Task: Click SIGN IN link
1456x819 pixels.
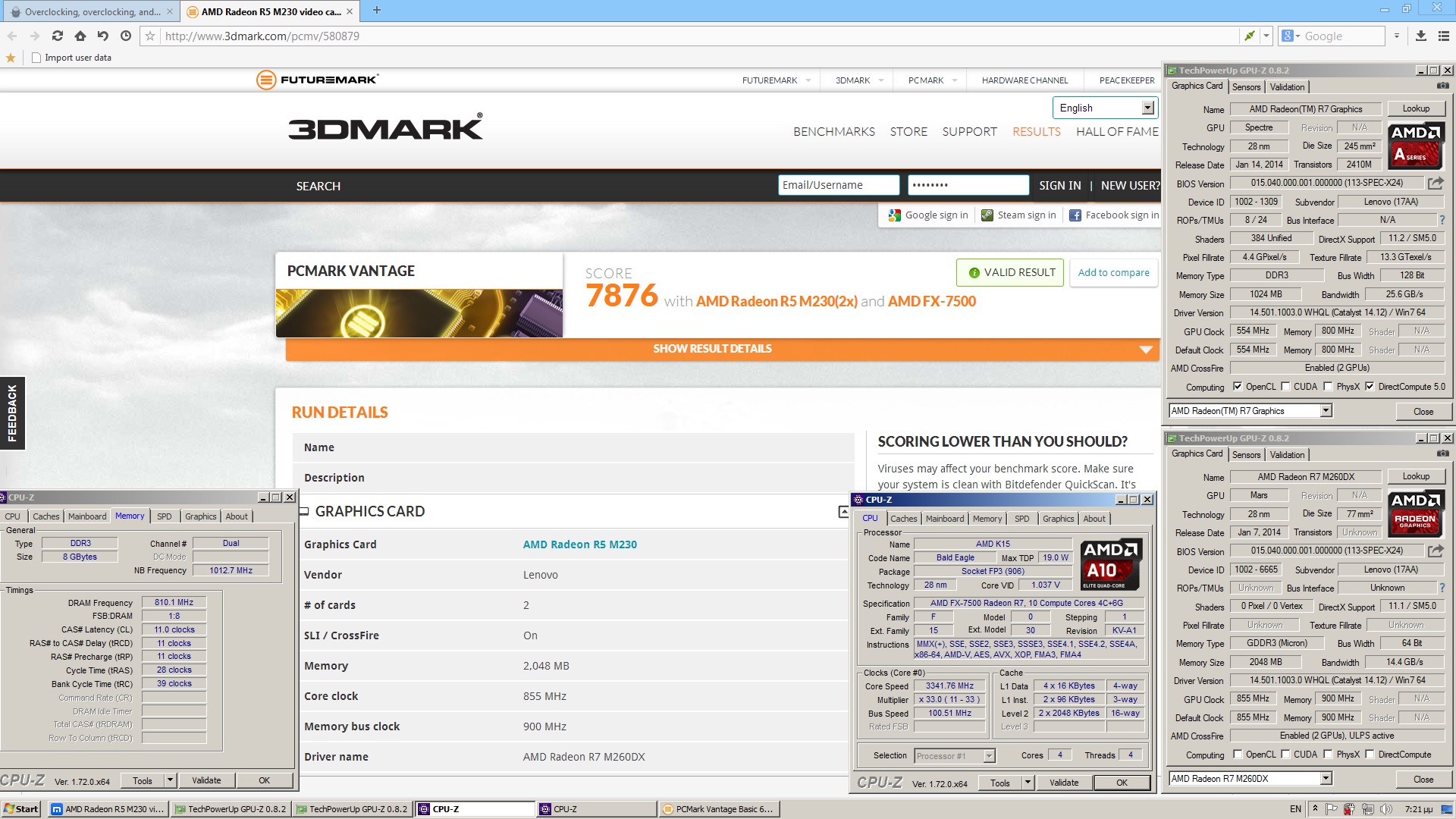Action: pyautogui.click(x=1059, y=185)
